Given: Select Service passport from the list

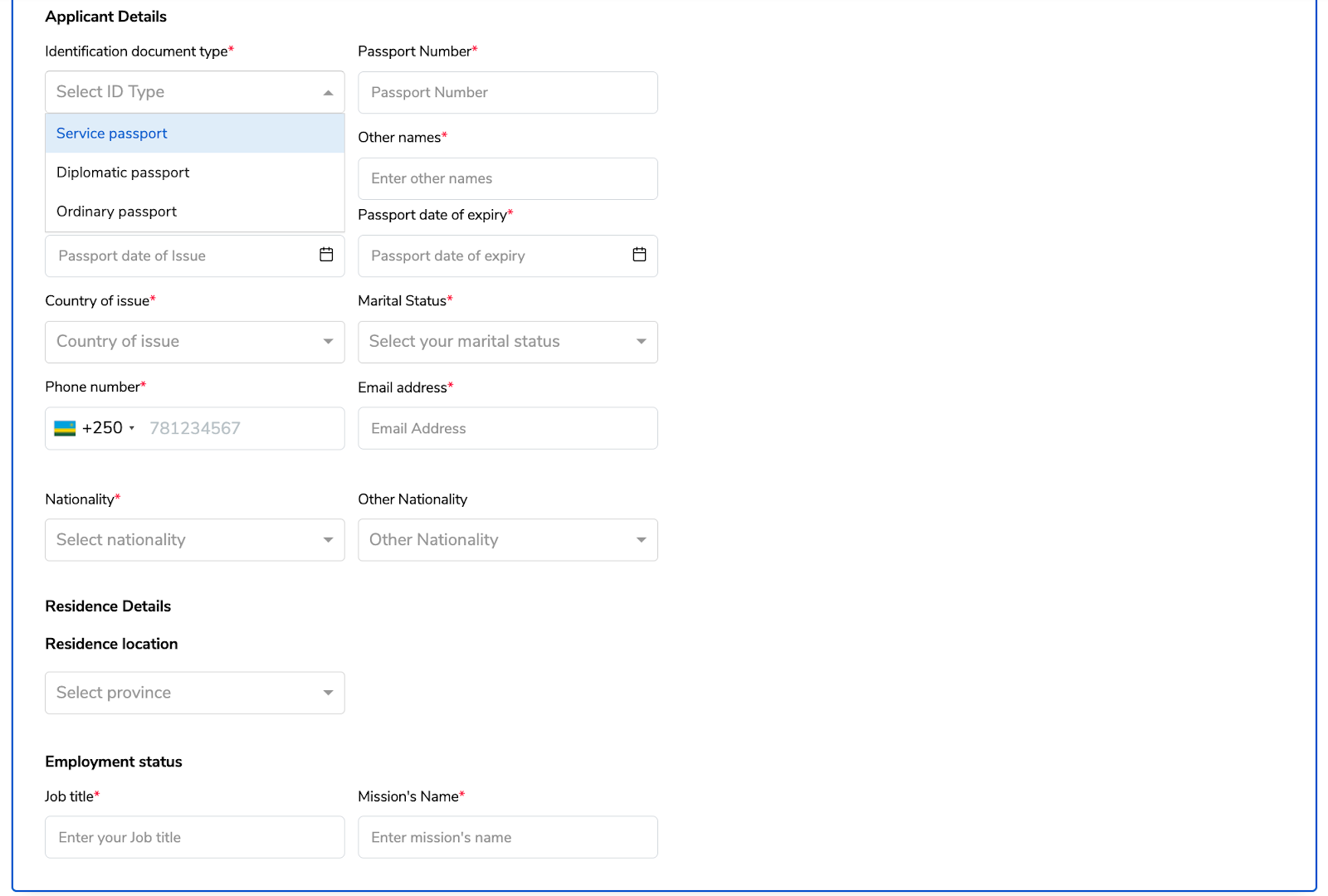Looking at the screenshot, I should tap(111, 133).
